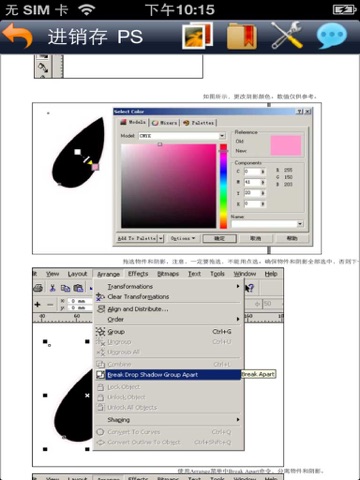Click the Group icon in Arrange menu
This screenshot has width=360, height=480.
point(100,331)
